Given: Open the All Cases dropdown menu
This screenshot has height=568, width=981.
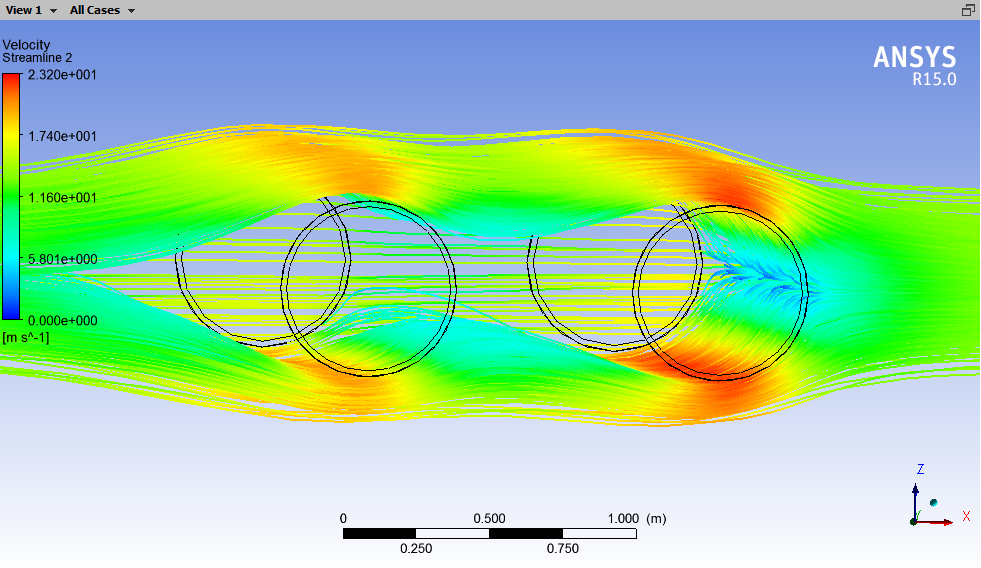Looking at the screenshot, I should tap(102, 10).
